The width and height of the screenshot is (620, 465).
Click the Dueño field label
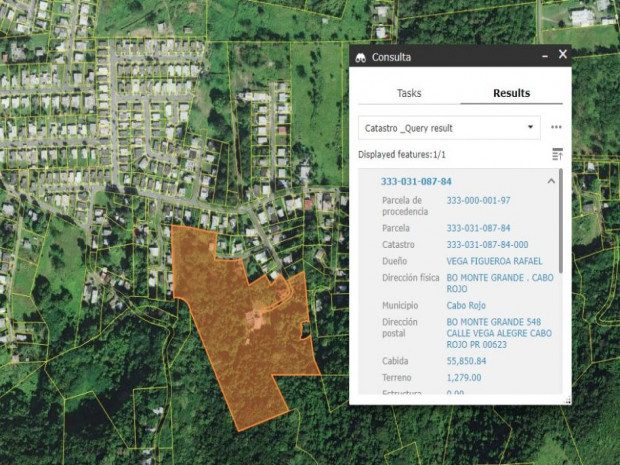394,261
